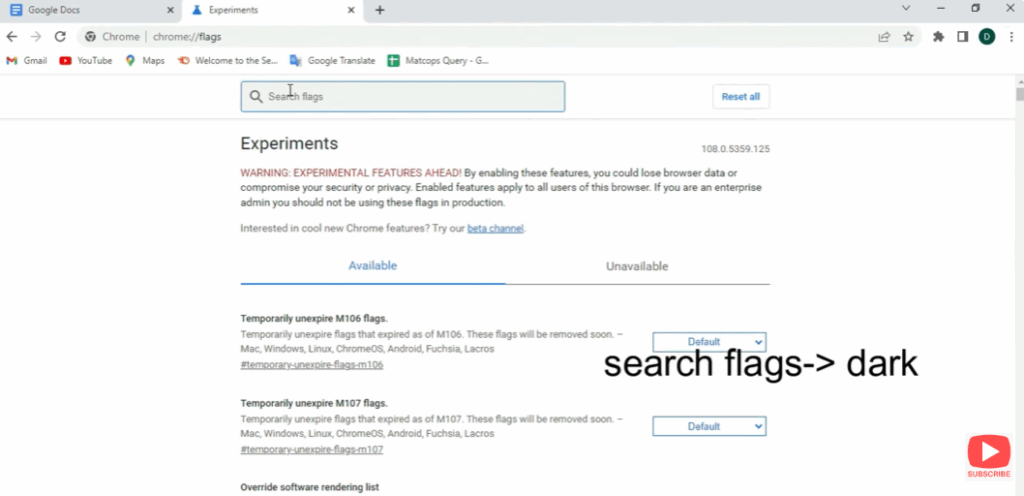Open Chrome three-dot menu
This screenshot has height=496, width=1024.
coord(1011,37)
